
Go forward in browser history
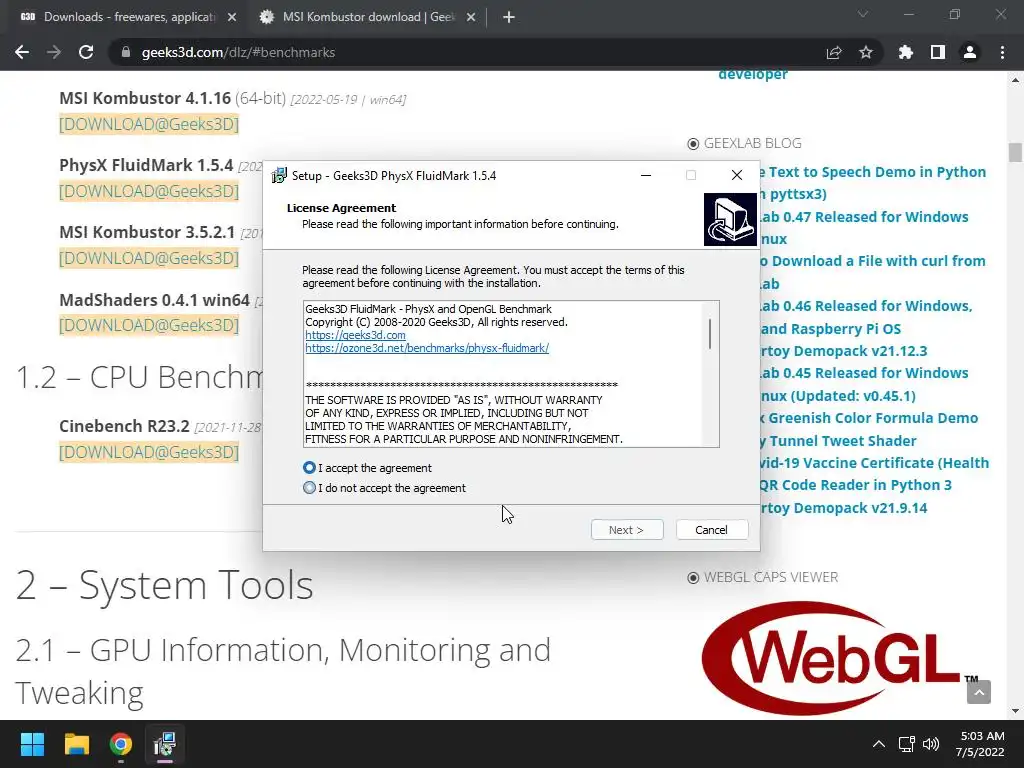[x=54, y=52]
